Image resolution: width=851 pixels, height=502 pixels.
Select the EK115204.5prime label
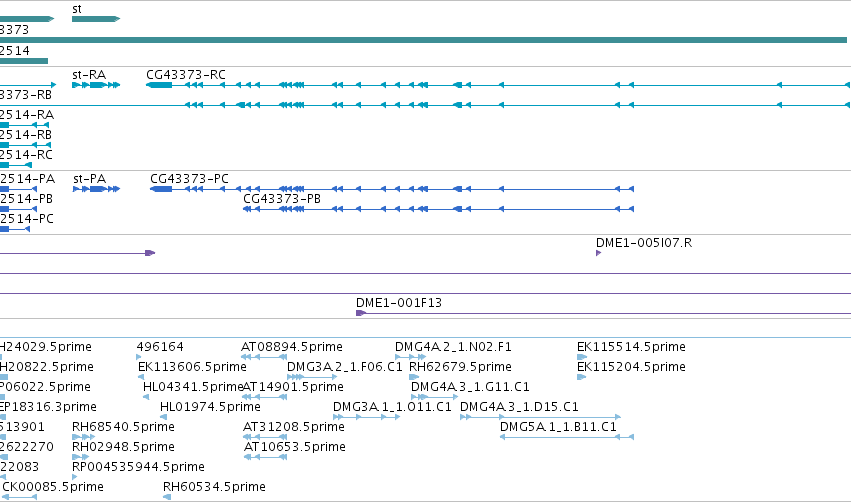(631, 367)
